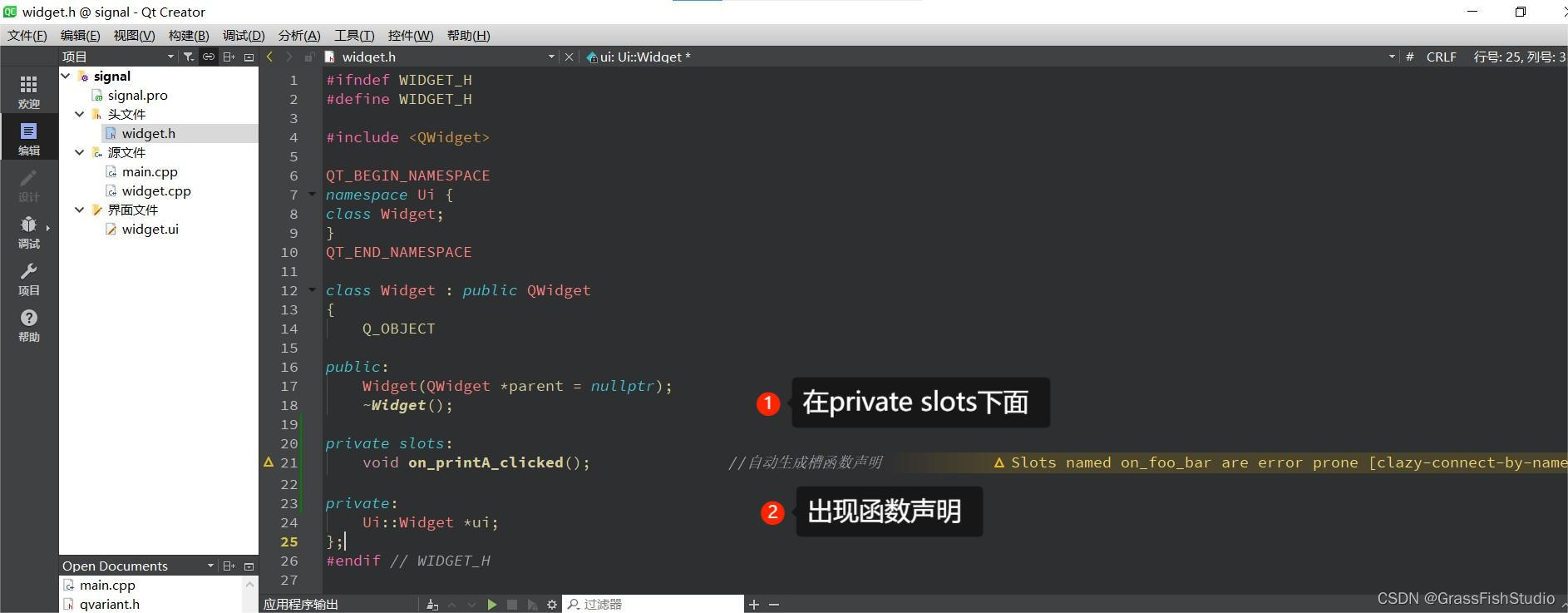The image size is (1568, 613).
Task: Go to next item in output pane
Action: click(471, 605)
